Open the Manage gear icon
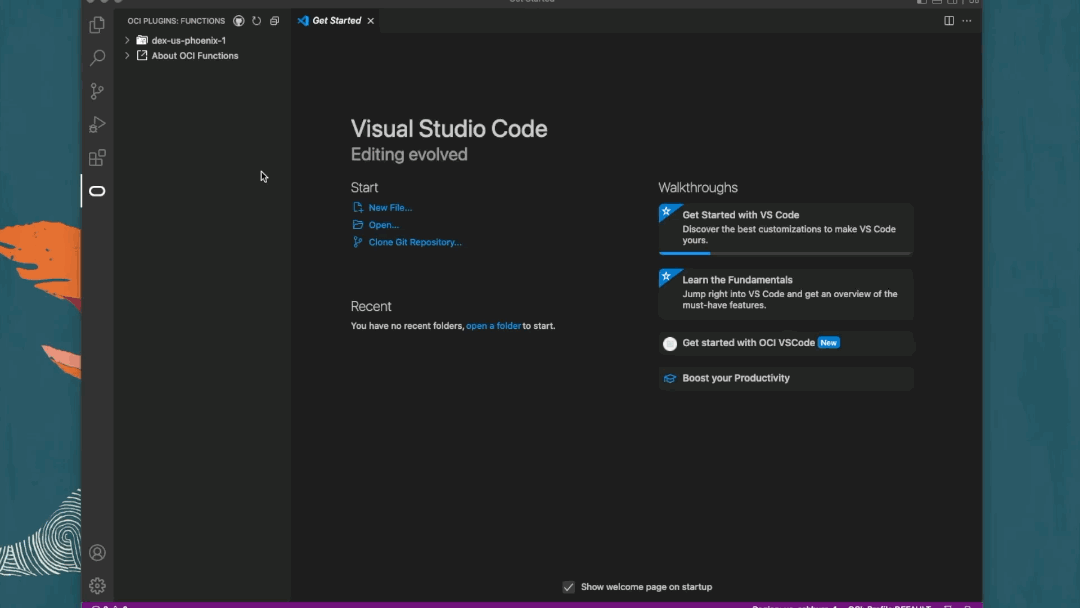The image size is (1080, 608). click(97, 585)
